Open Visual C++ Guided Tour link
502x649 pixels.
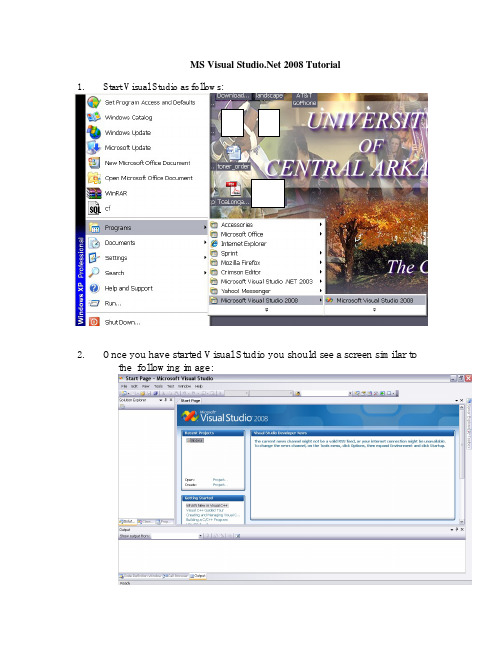(x=205, y=510)
